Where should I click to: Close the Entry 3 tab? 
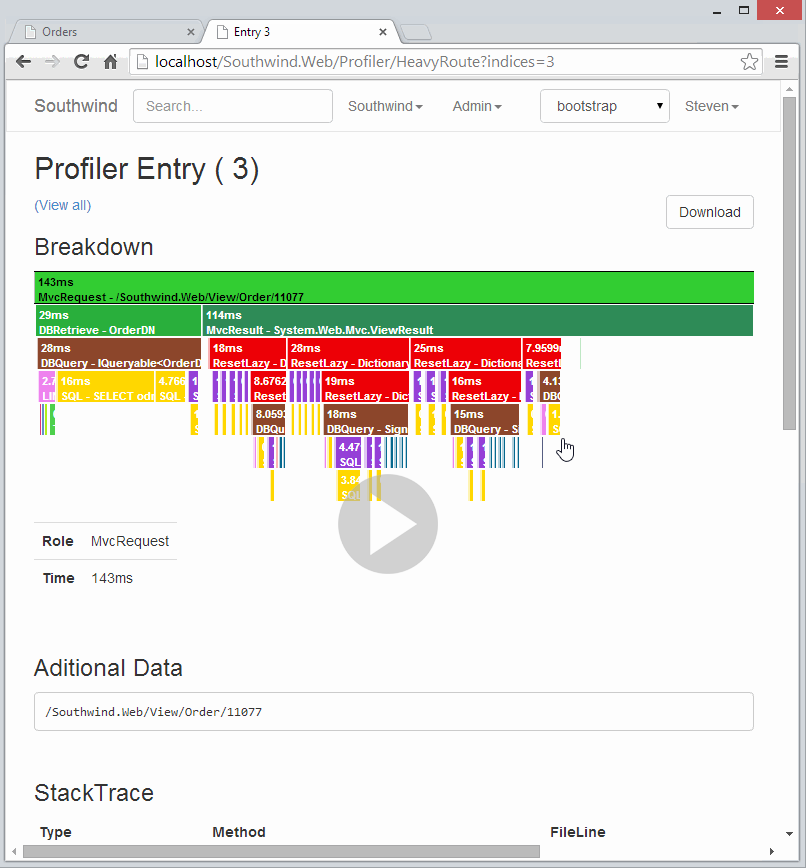point(385,32)
